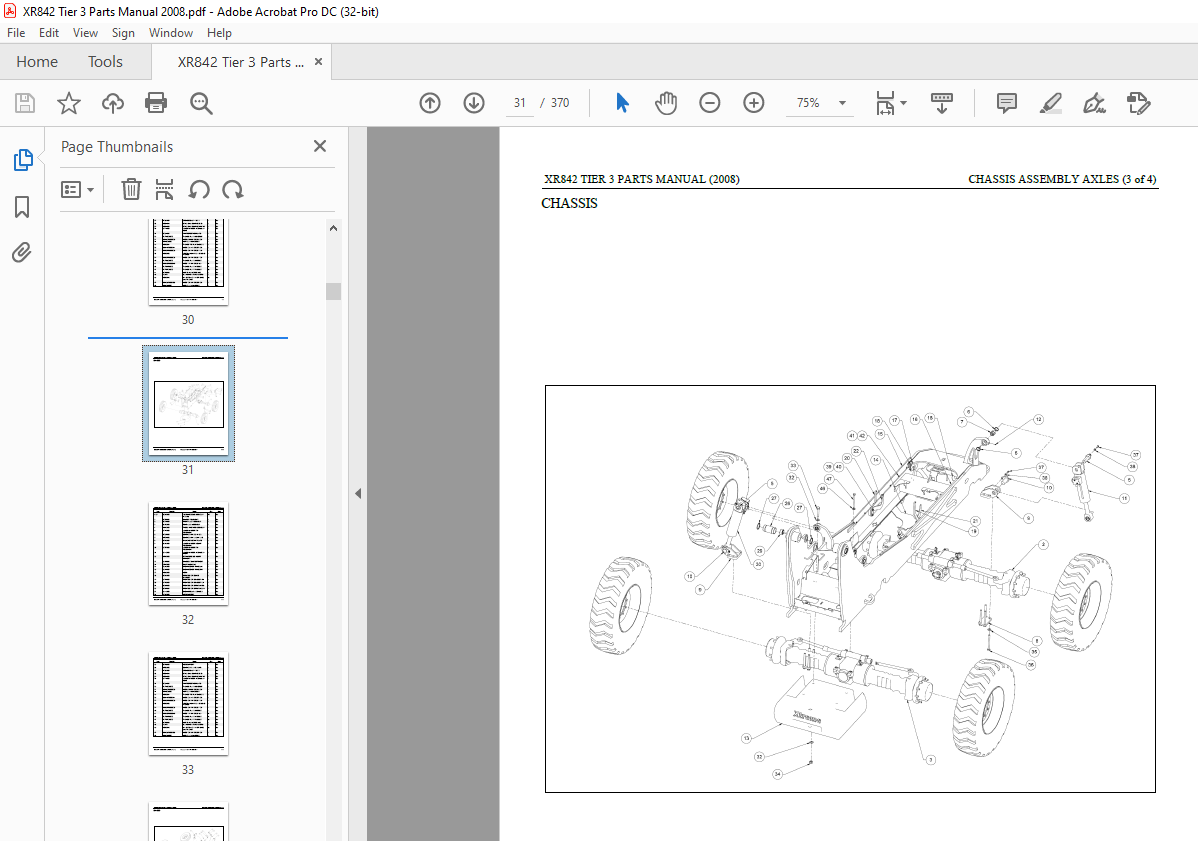Activate the Hand pan tool

click(666, 103)
